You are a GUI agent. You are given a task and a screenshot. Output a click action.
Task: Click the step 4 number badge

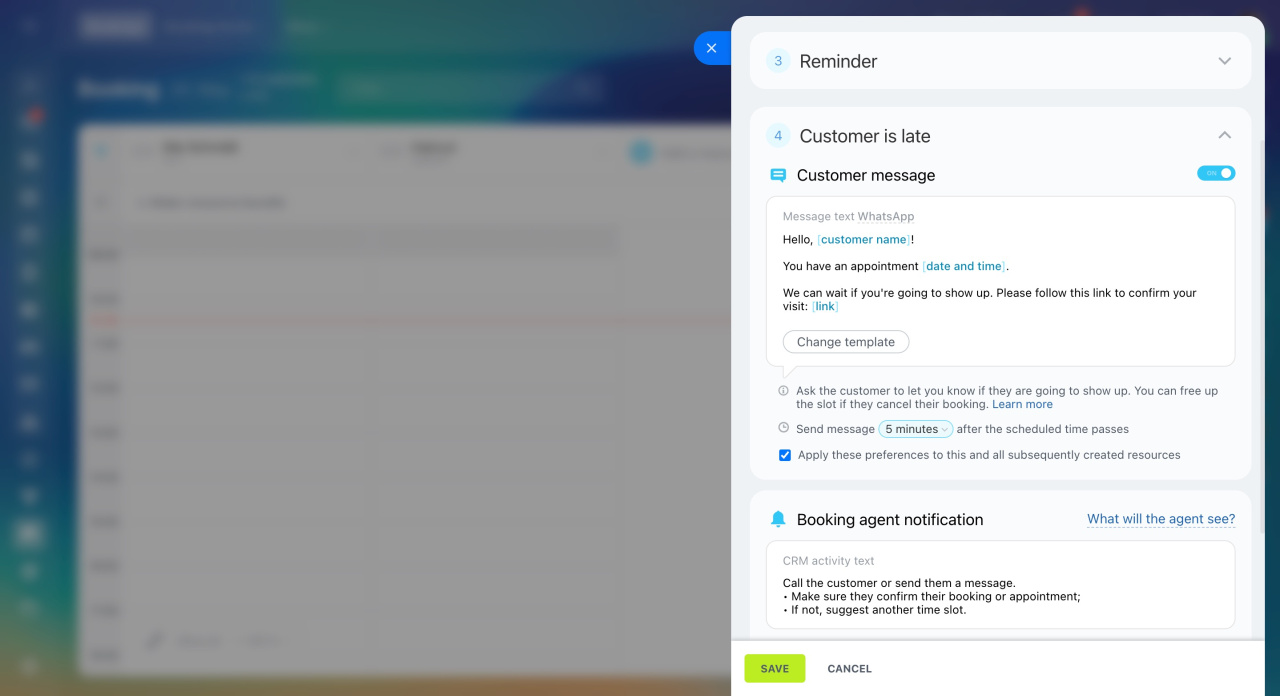778,136
